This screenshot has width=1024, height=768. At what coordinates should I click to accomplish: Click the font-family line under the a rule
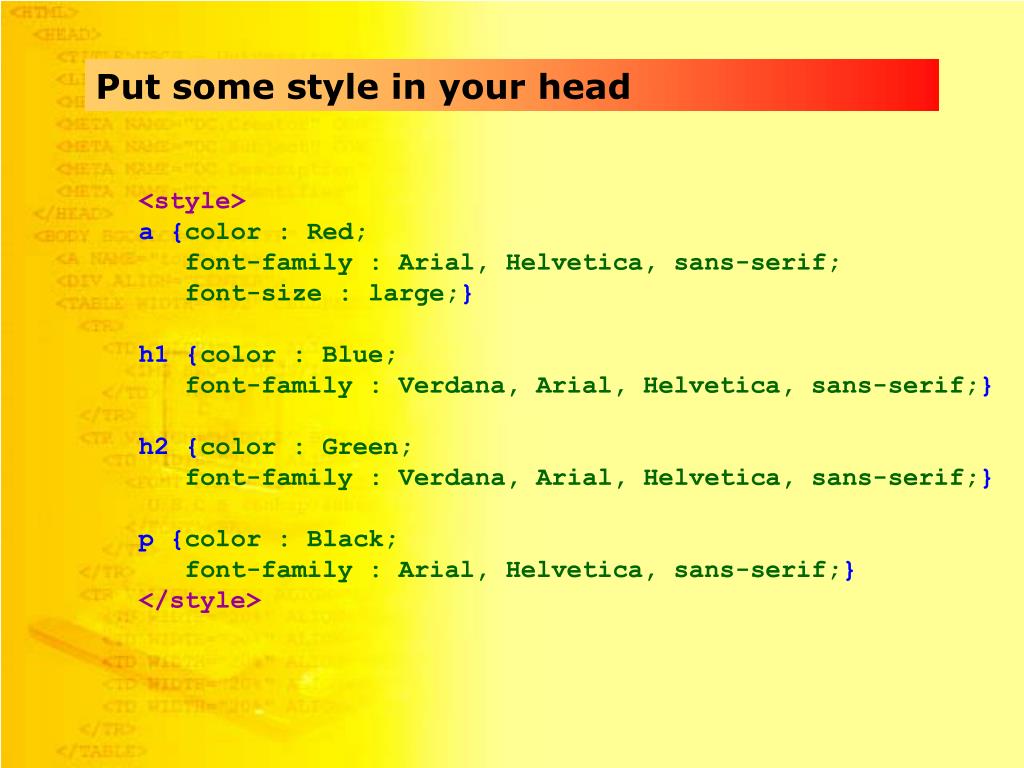click(x=513, y=263)
